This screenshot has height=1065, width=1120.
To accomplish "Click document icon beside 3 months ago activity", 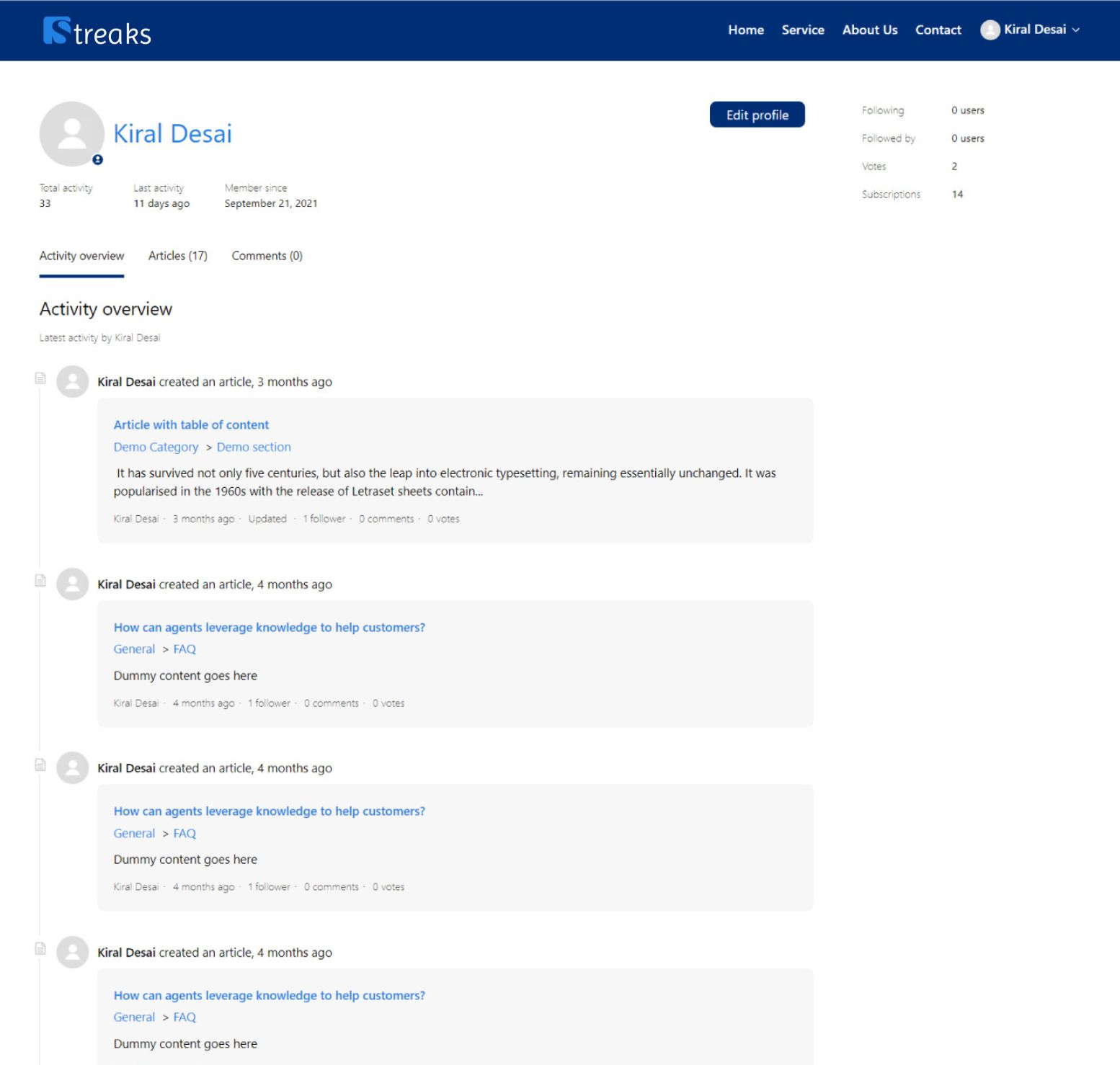I will 41,378.
